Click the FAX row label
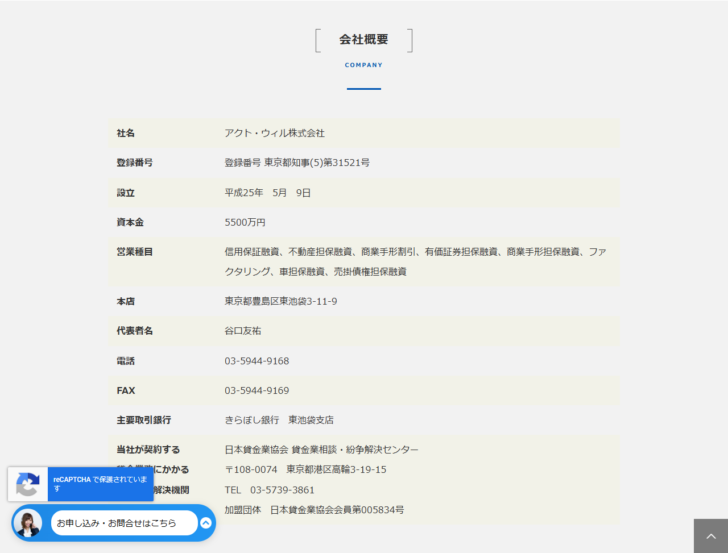Image resolution: width=728 pixels, height=553 pixels. pos(126,390)
